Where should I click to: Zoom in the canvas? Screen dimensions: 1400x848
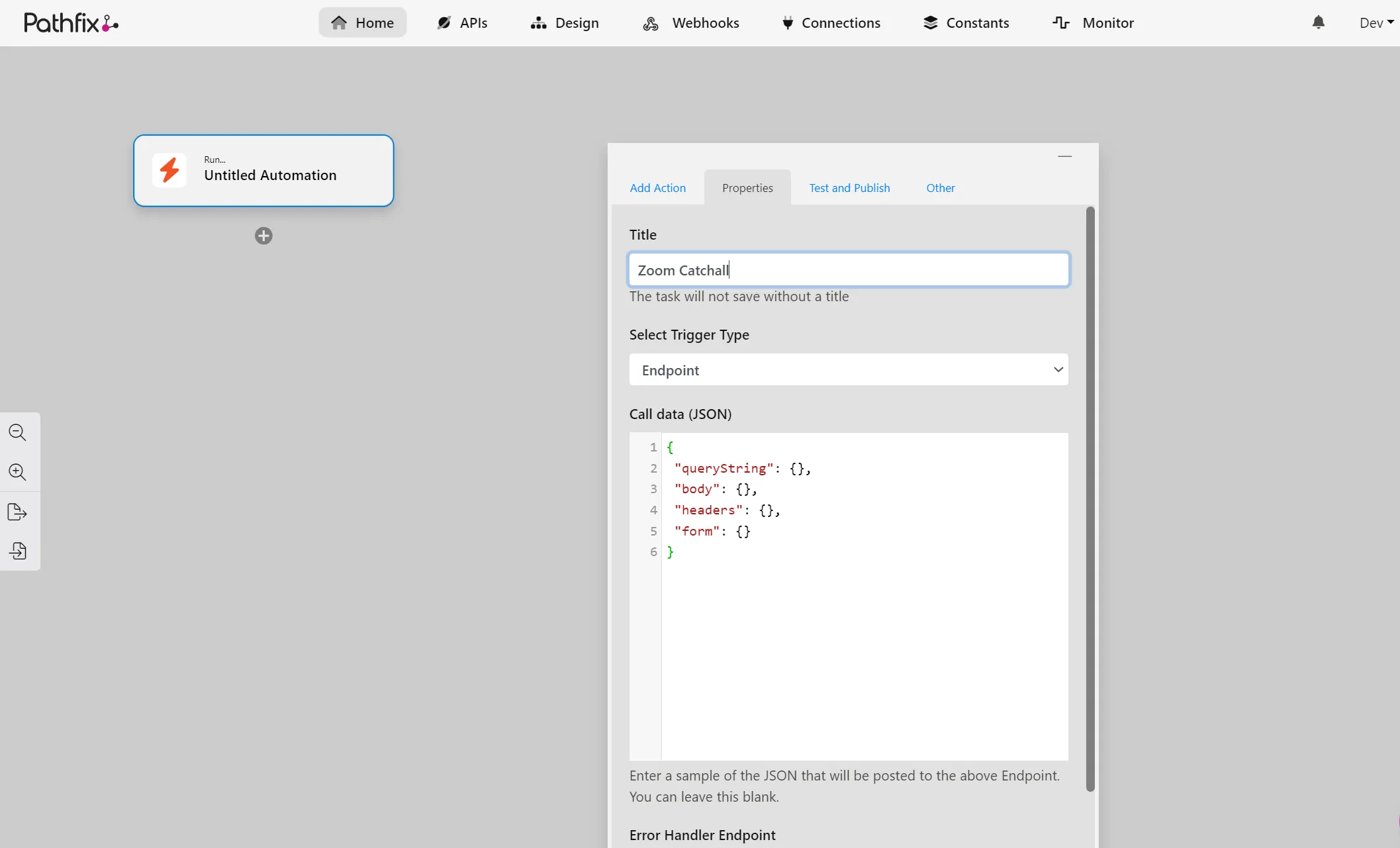point(18,472)
